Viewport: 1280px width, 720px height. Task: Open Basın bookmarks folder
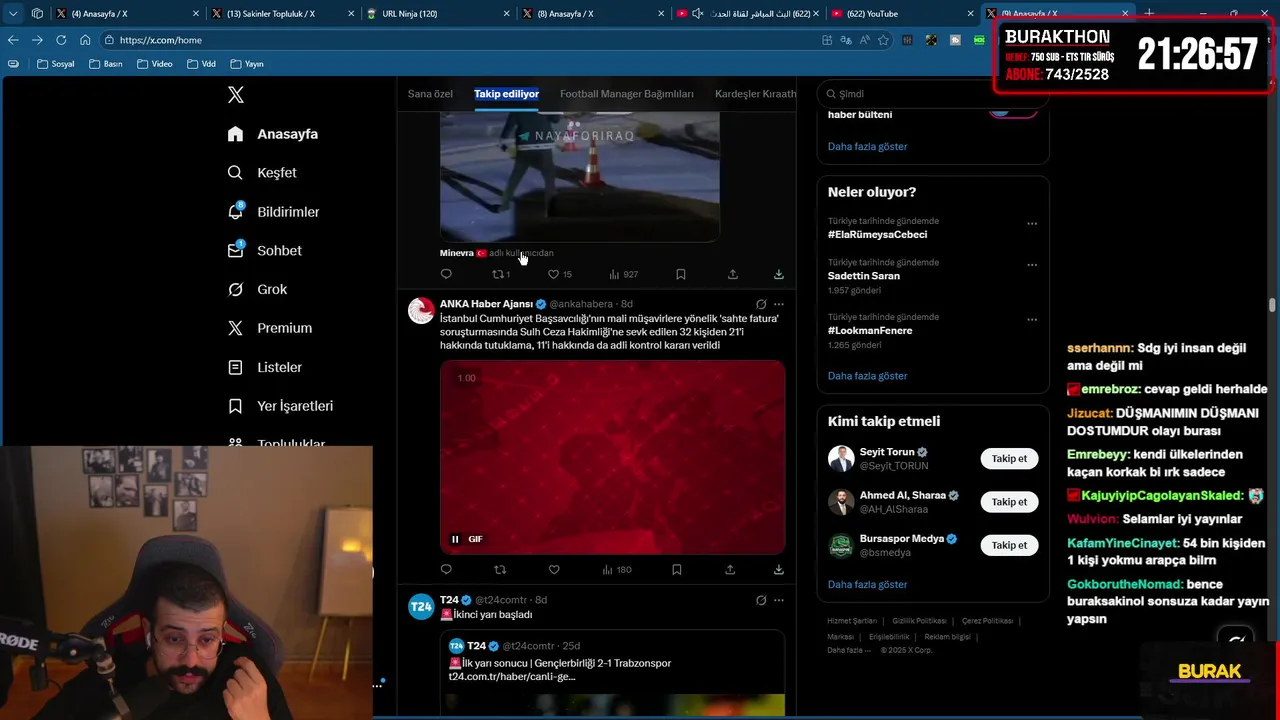[106, 64]
